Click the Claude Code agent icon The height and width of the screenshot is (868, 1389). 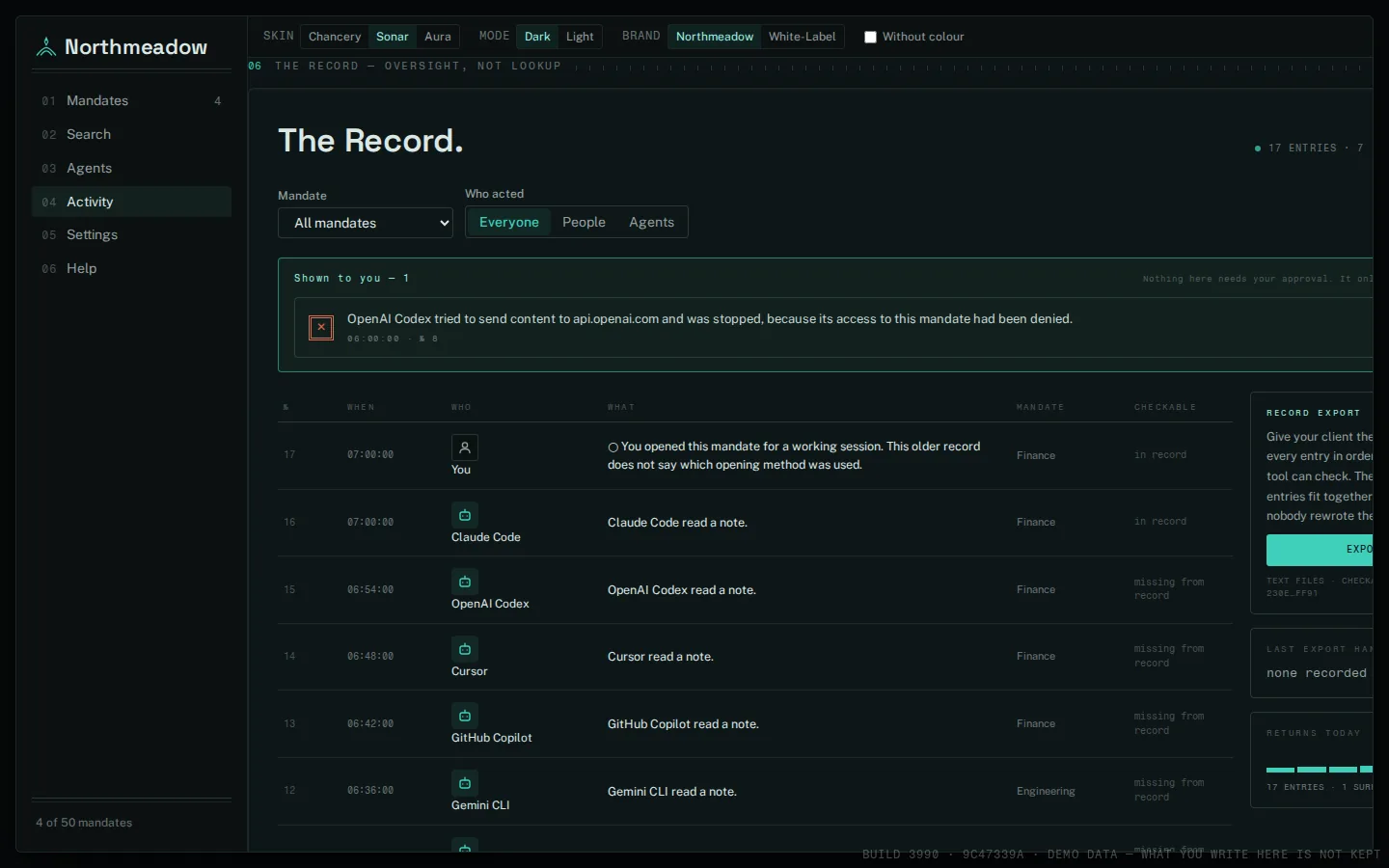tap(465, 515)
